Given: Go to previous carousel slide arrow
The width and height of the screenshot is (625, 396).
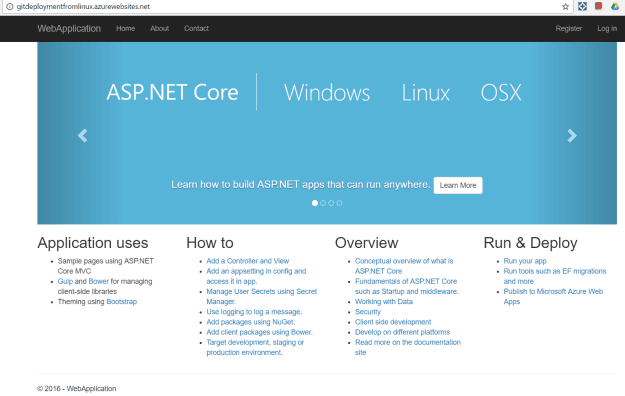Looking at the screenshot, I should [83, 136].
